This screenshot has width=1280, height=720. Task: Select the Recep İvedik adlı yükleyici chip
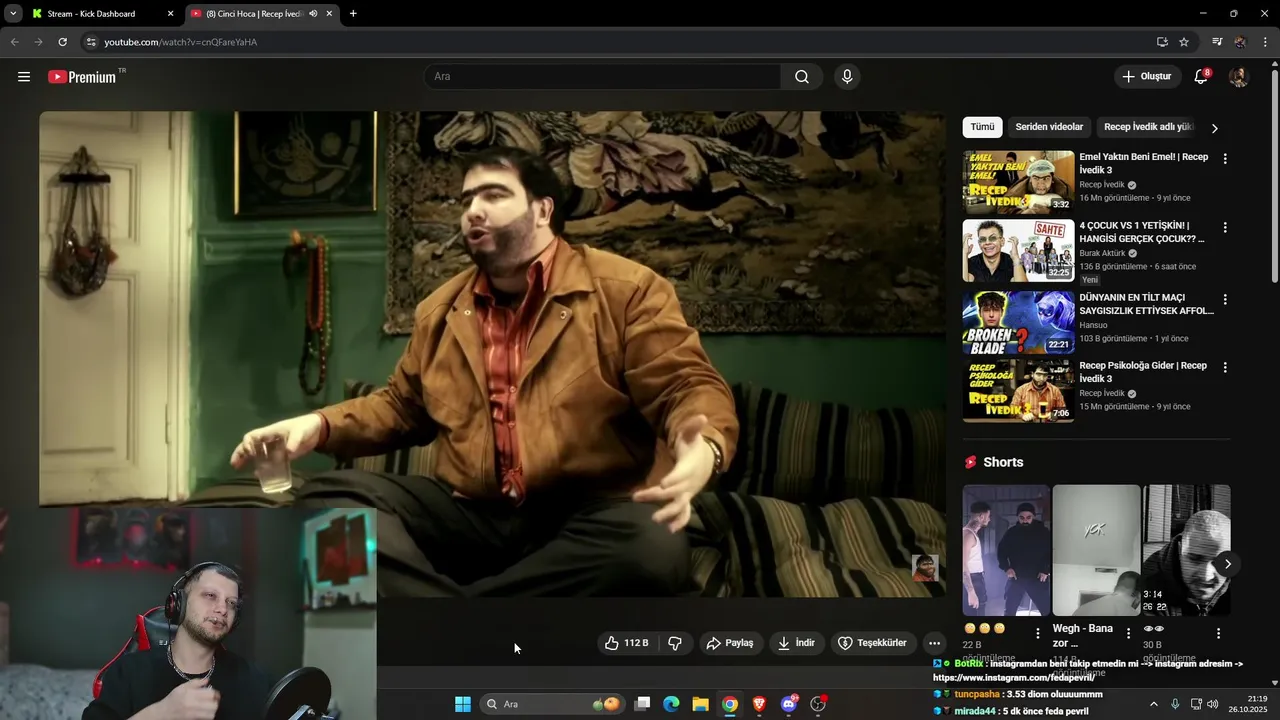(x=1148, y=127)
